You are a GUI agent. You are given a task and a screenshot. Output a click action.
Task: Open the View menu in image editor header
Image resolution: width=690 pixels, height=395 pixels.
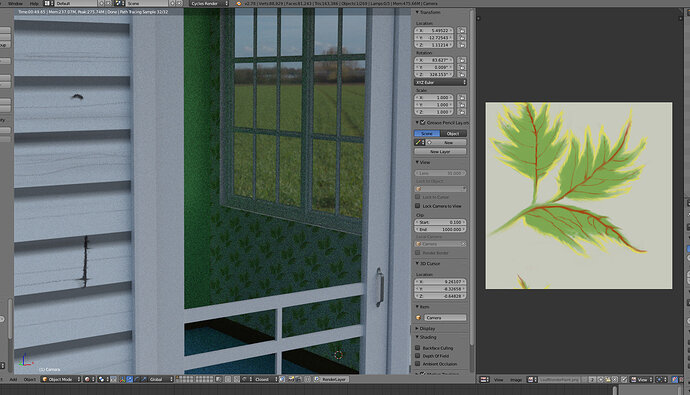pyautogui.click(x=498, y=379)
